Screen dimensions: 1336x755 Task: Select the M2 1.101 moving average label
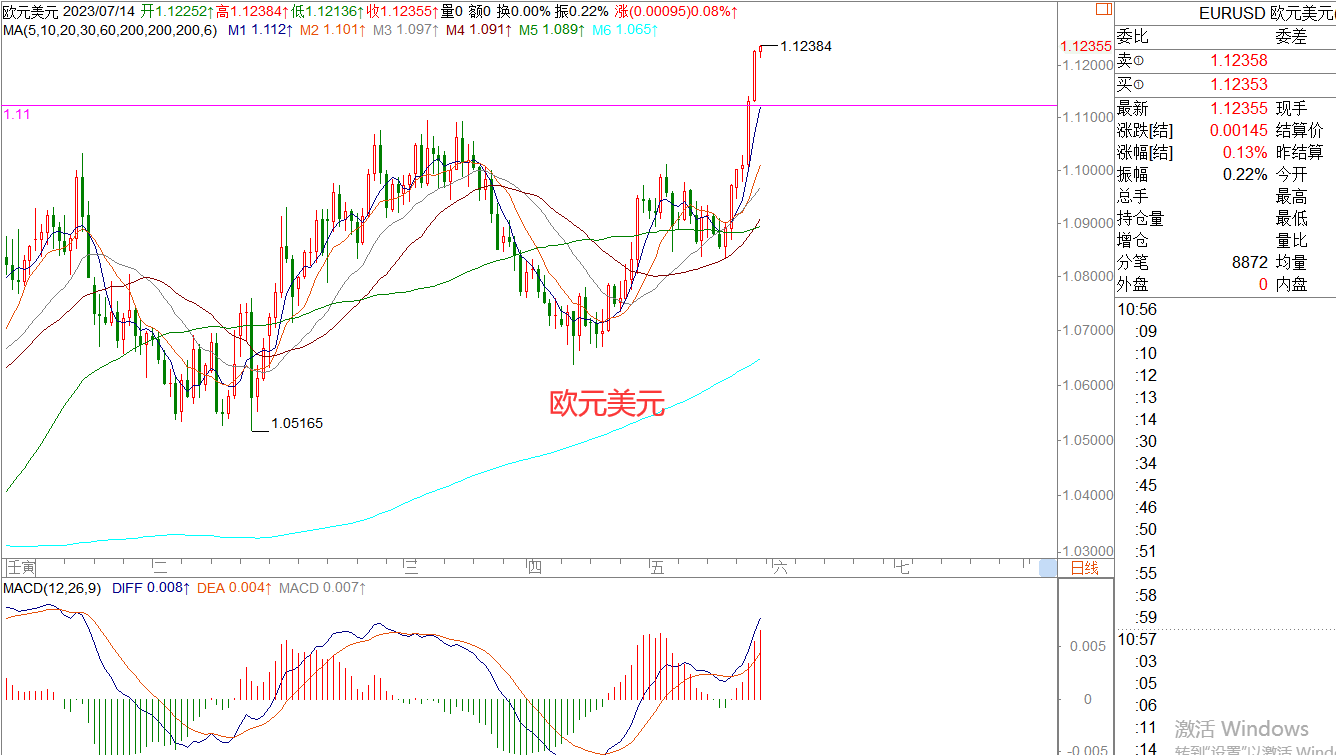tap(333, 30)
